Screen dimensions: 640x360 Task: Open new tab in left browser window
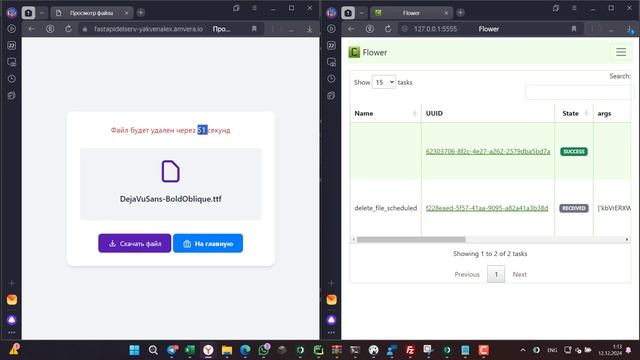click(141, 13)
